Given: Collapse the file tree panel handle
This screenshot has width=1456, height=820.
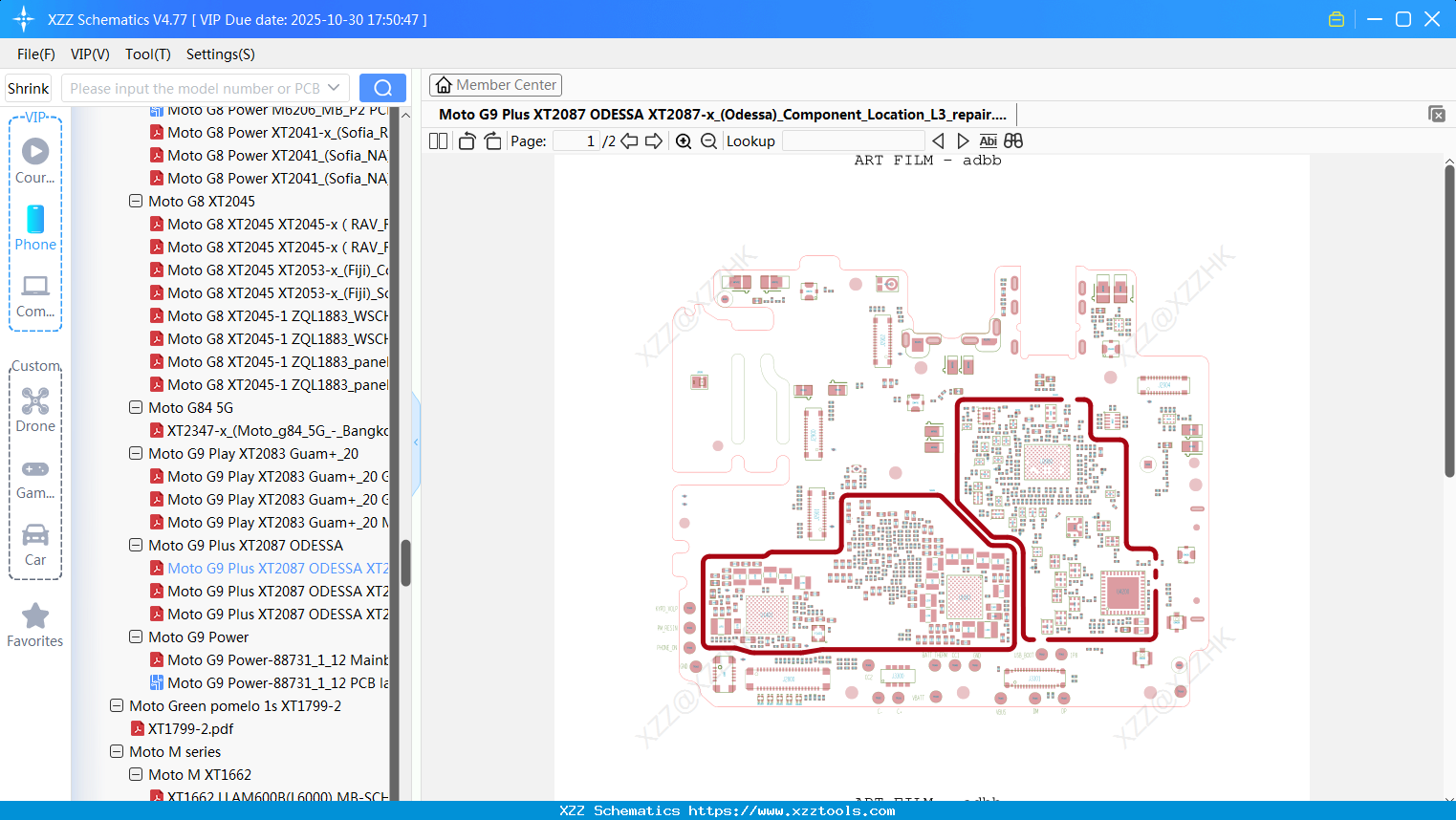Looking at the screenshot, I should 416,442.
